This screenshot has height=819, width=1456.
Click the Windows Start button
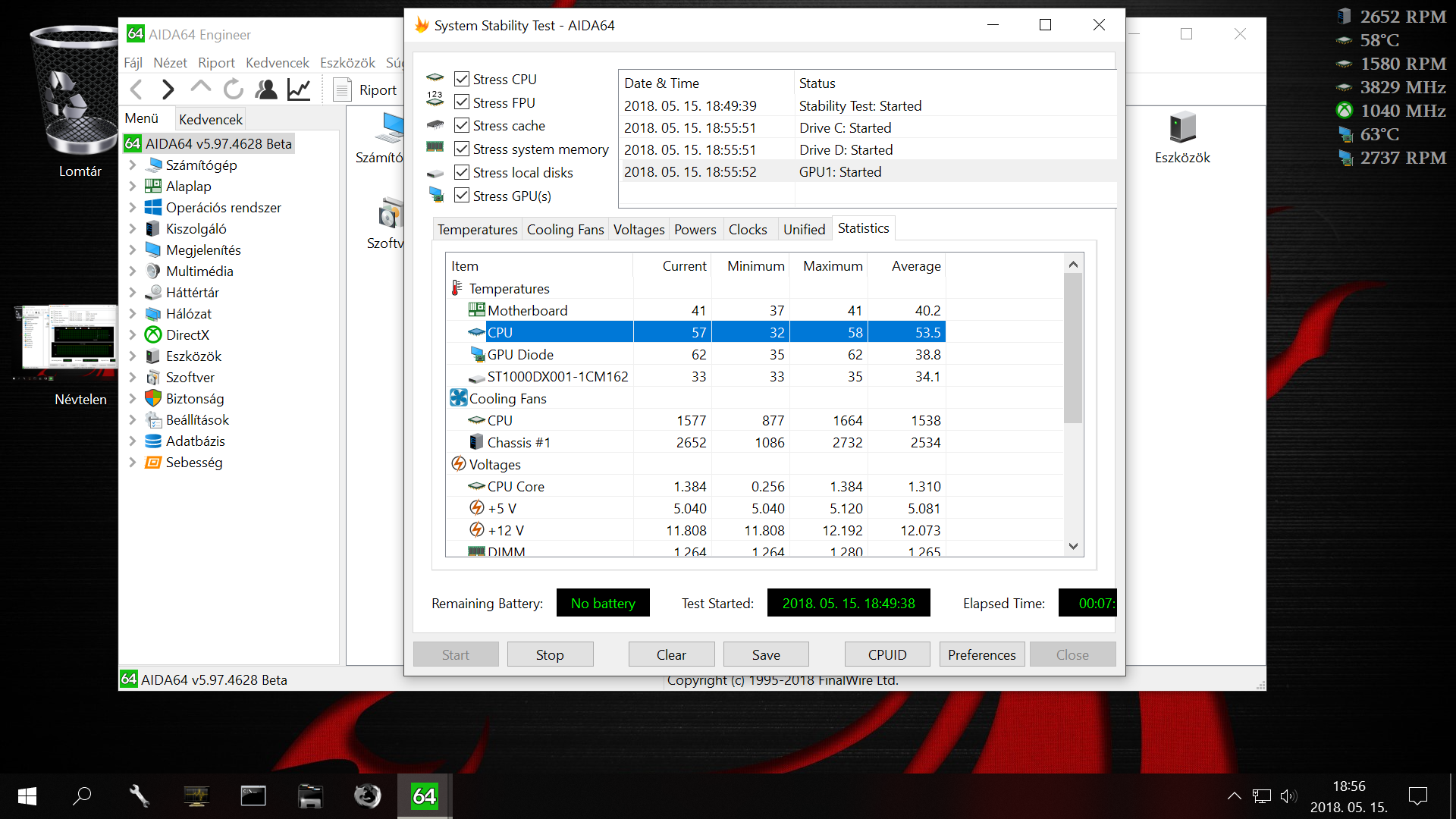click(x=27, y=795)
